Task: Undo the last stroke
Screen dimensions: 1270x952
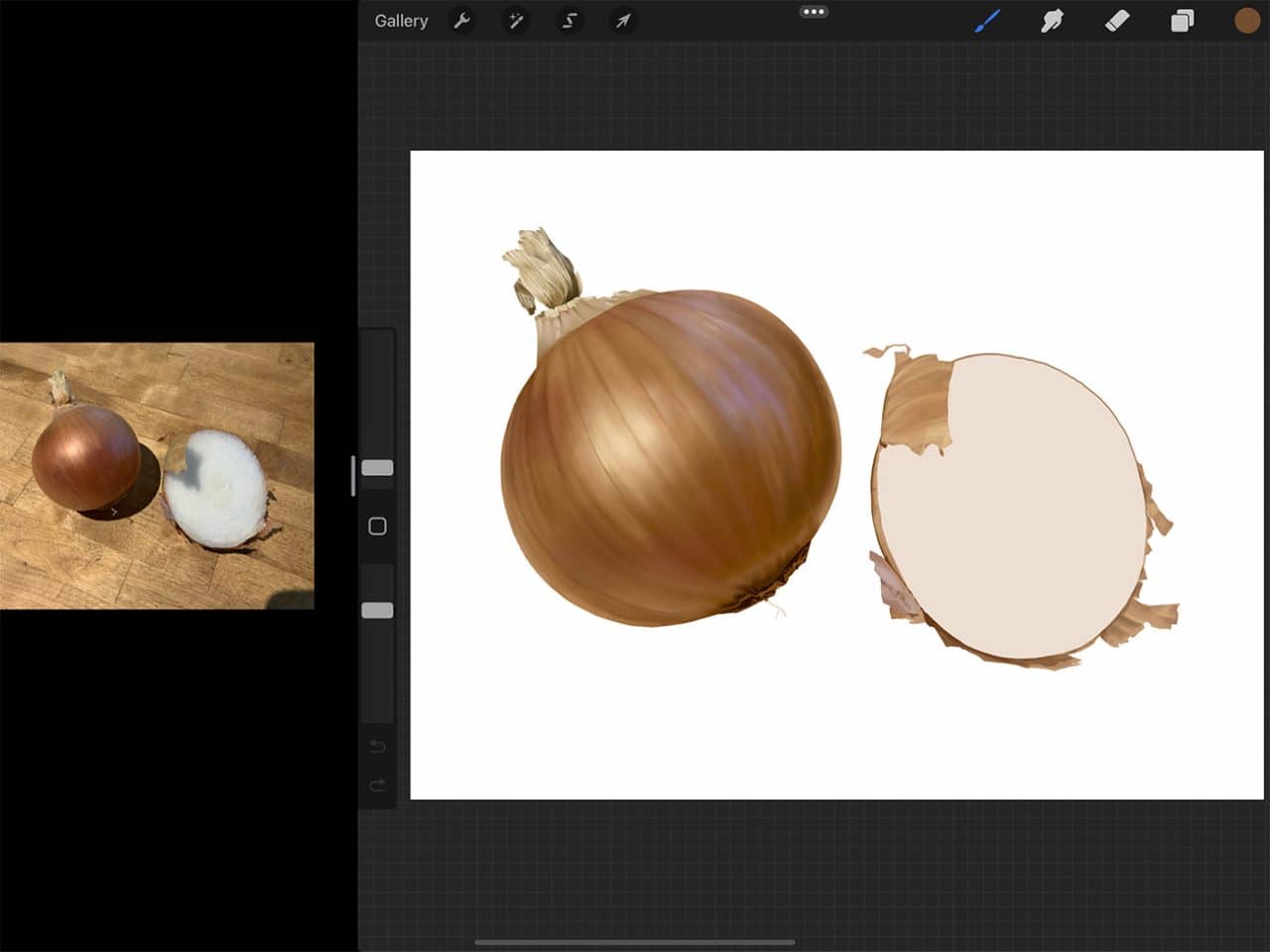Action: click(377, 746)
